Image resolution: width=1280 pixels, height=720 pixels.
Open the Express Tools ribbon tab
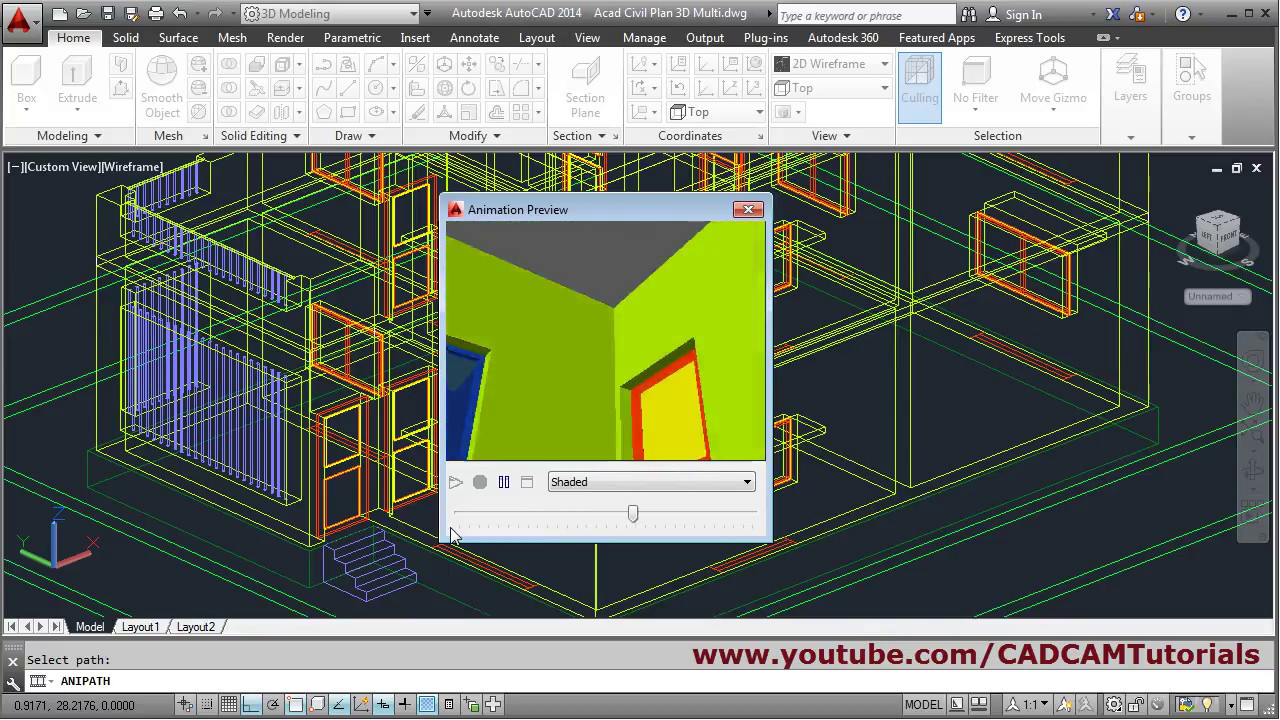click(1030, 38)
